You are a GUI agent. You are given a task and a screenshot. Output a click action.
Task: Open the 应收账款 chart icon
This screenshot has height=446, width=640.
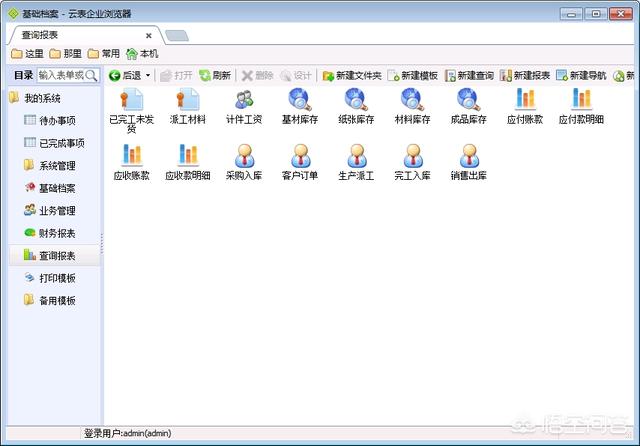(x=131, y=162)
